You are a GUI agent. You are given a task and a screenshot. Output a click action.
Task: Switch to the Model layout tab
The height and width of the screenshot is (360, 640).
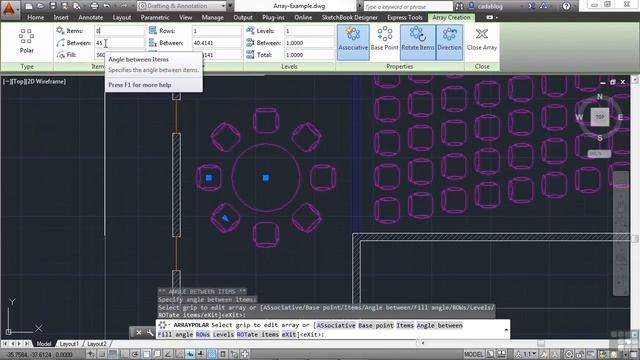44,344
